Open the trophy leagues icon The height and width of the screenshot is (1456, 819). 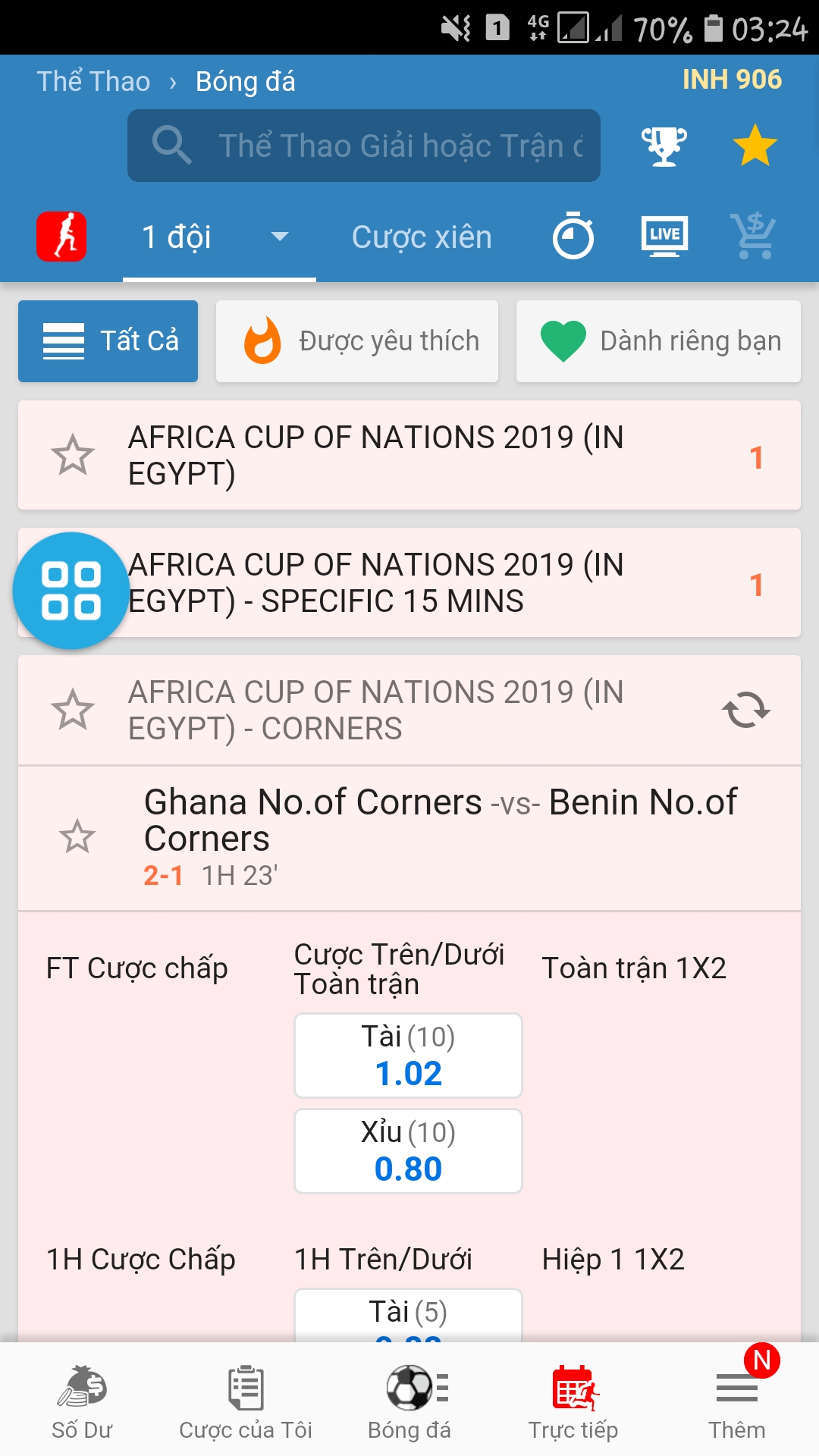pos(664,146)
